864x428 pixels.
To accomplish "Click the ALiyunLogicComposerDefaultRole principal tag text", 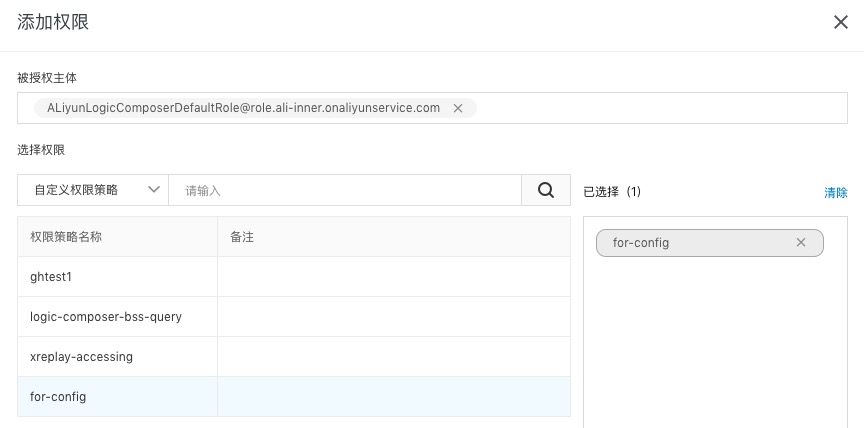I will click(243, 108).
